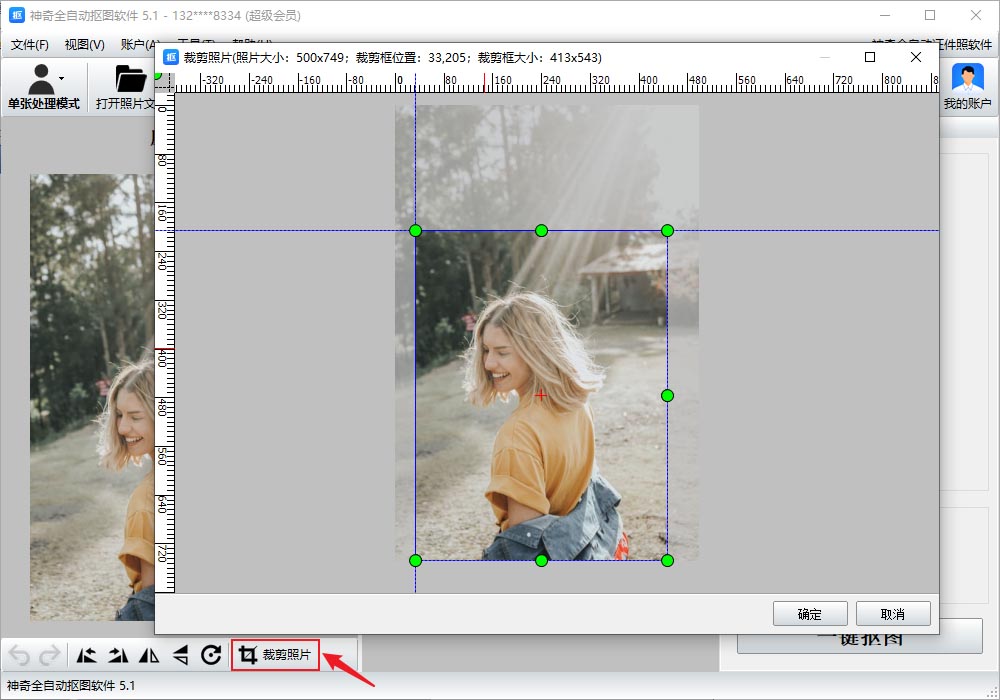
Task: Open the 视图(V) menu
Action: [84, 45]
